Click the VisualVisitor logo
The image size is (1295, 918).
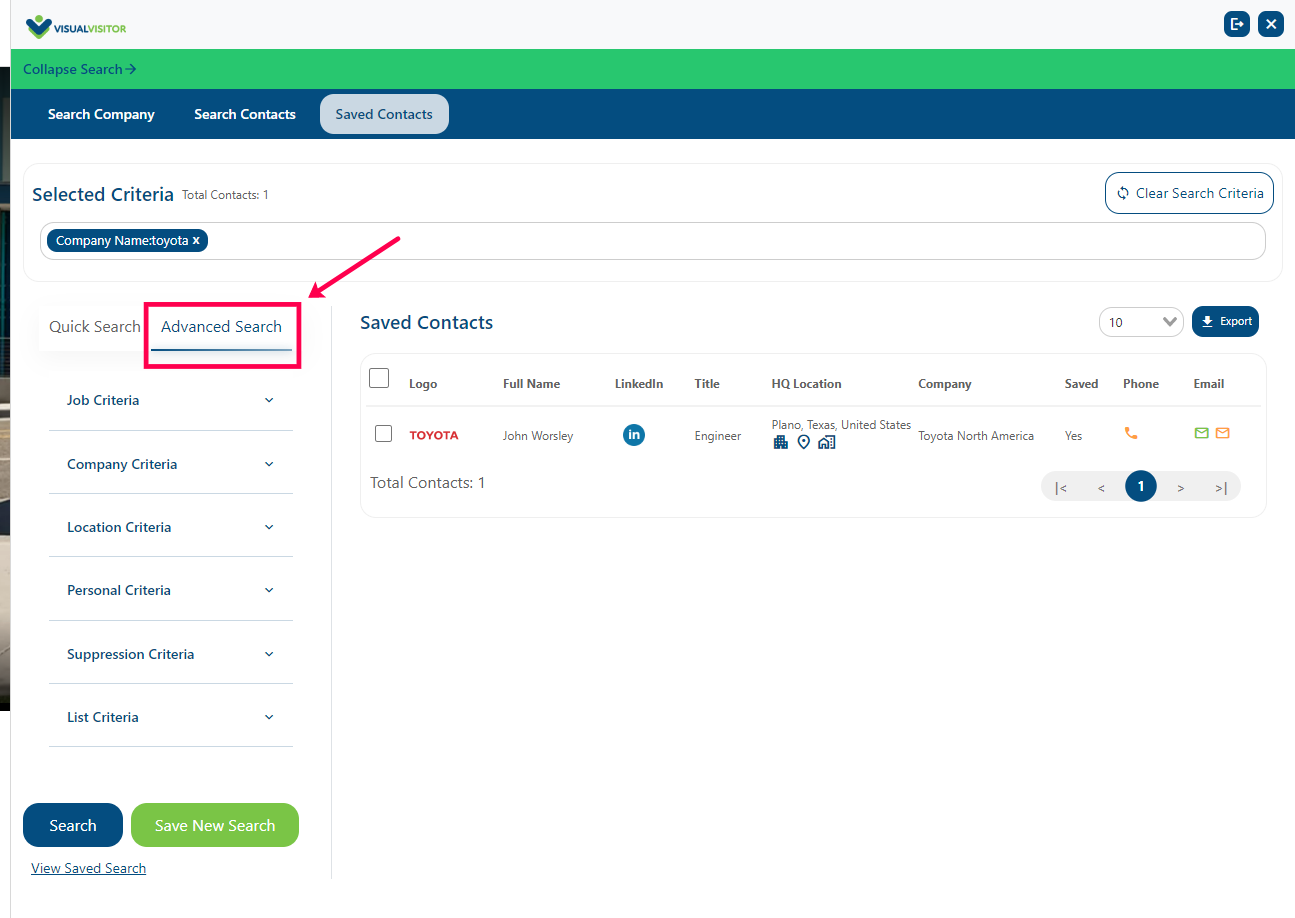click(x=75, y=26)
